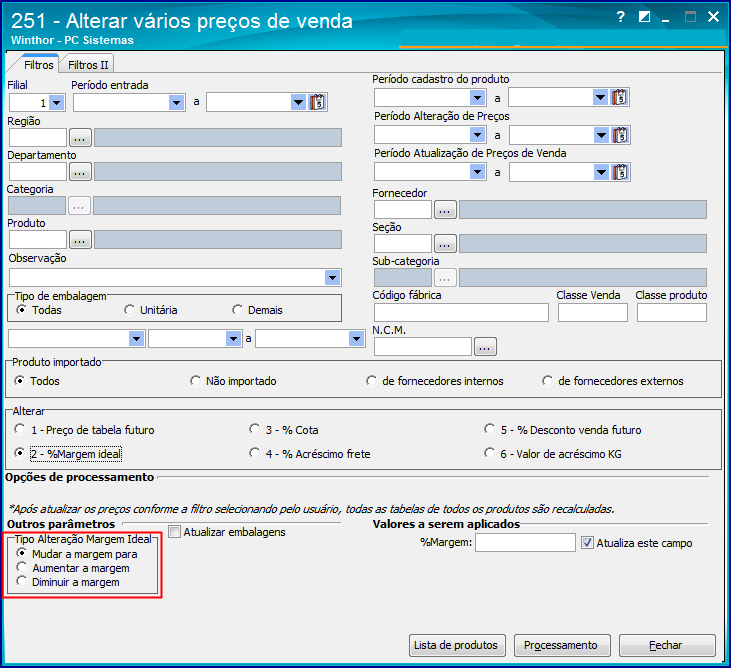Expand the Filial dropdown
This screenshot has width=731, height=668.
57,103
